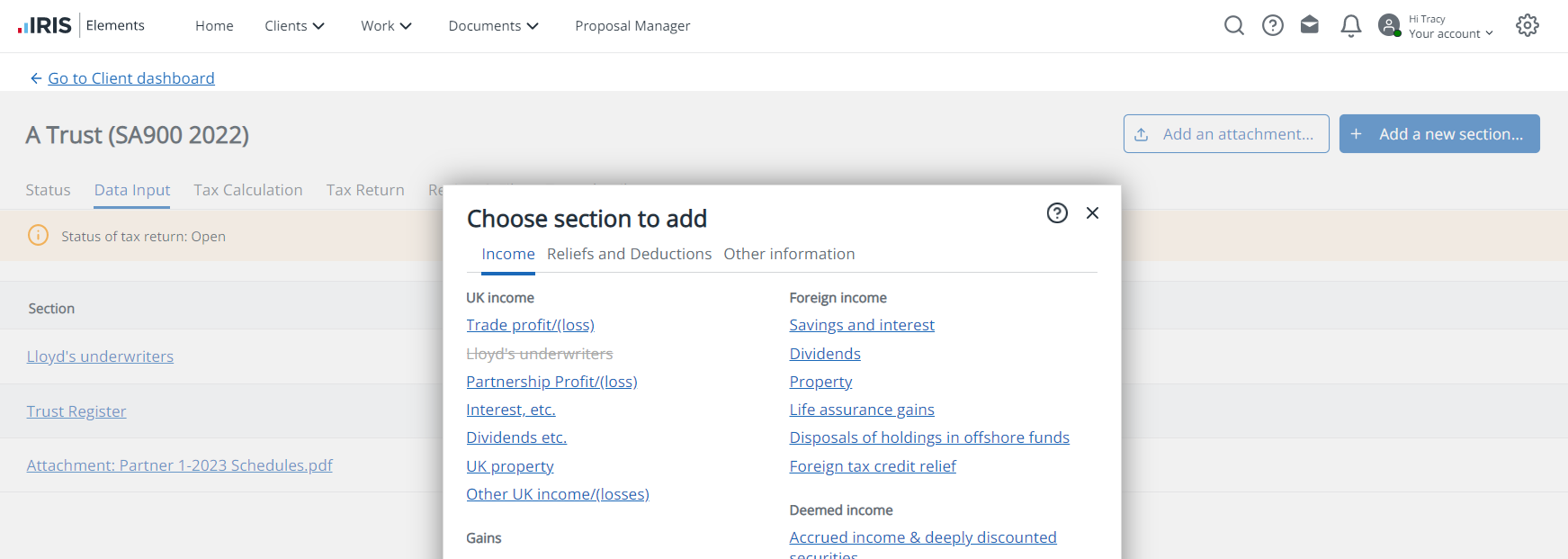Click Add a new section button
This screenshot has width=1568, height=559.
pos(1438,134)
